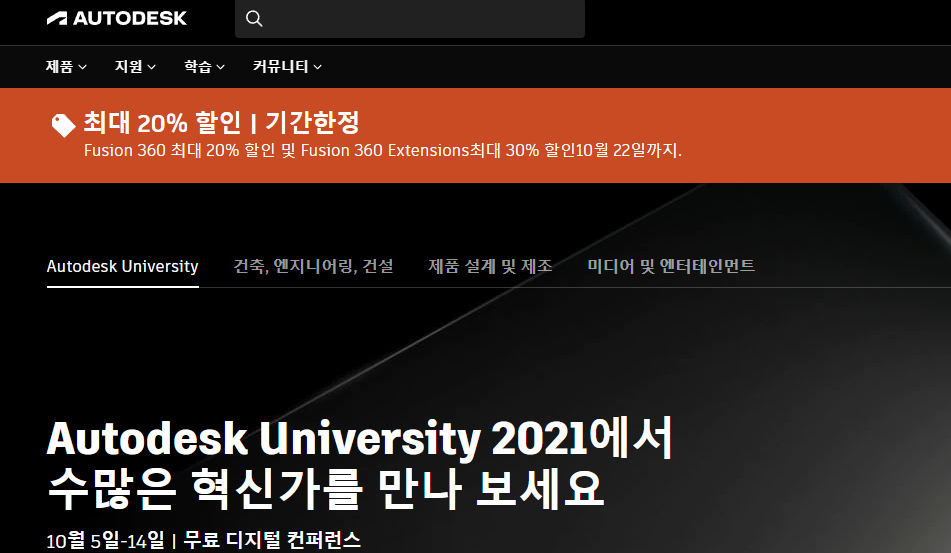Open the 지원 dropdown menu

[x=135, y=66]
